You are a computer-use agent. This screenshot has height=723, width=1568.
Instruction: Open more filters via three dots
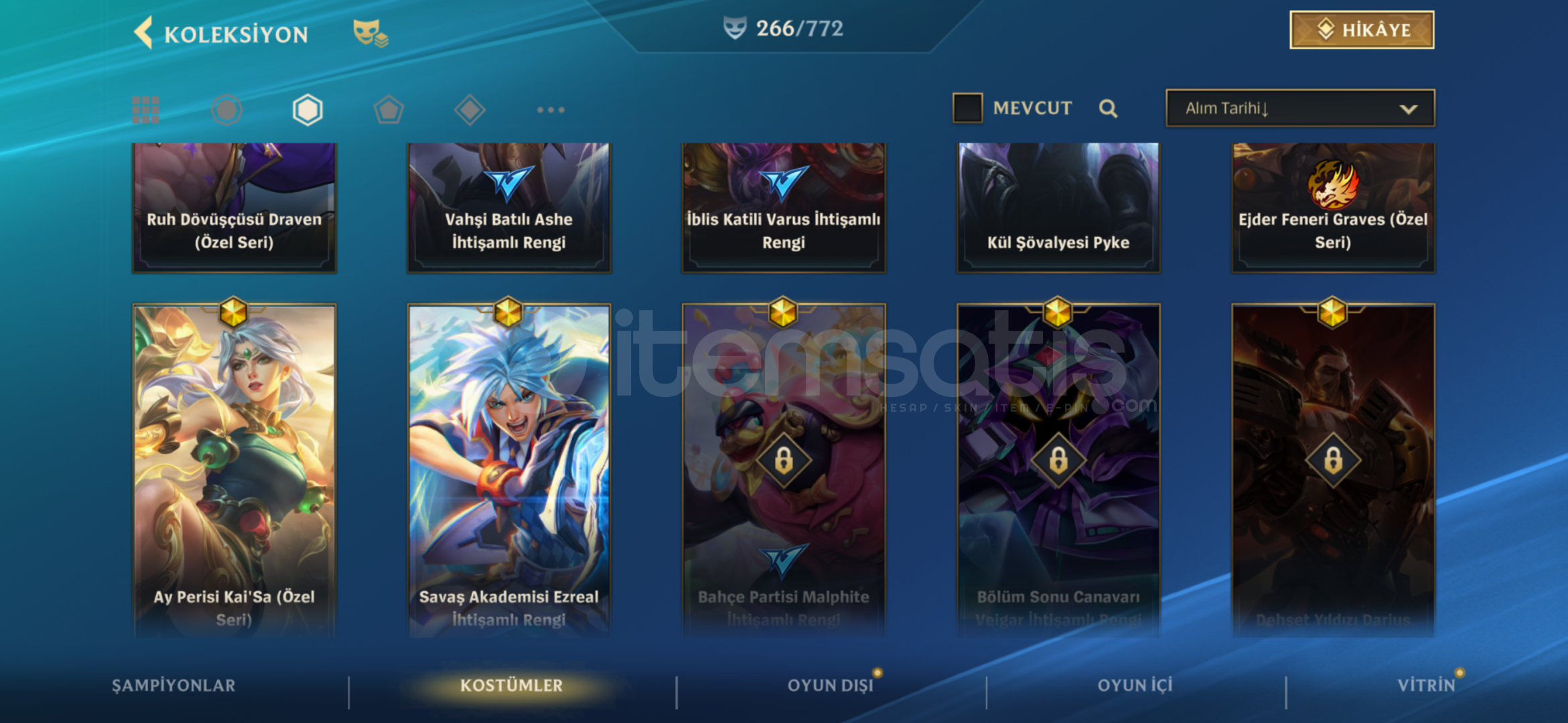point(551,110)
